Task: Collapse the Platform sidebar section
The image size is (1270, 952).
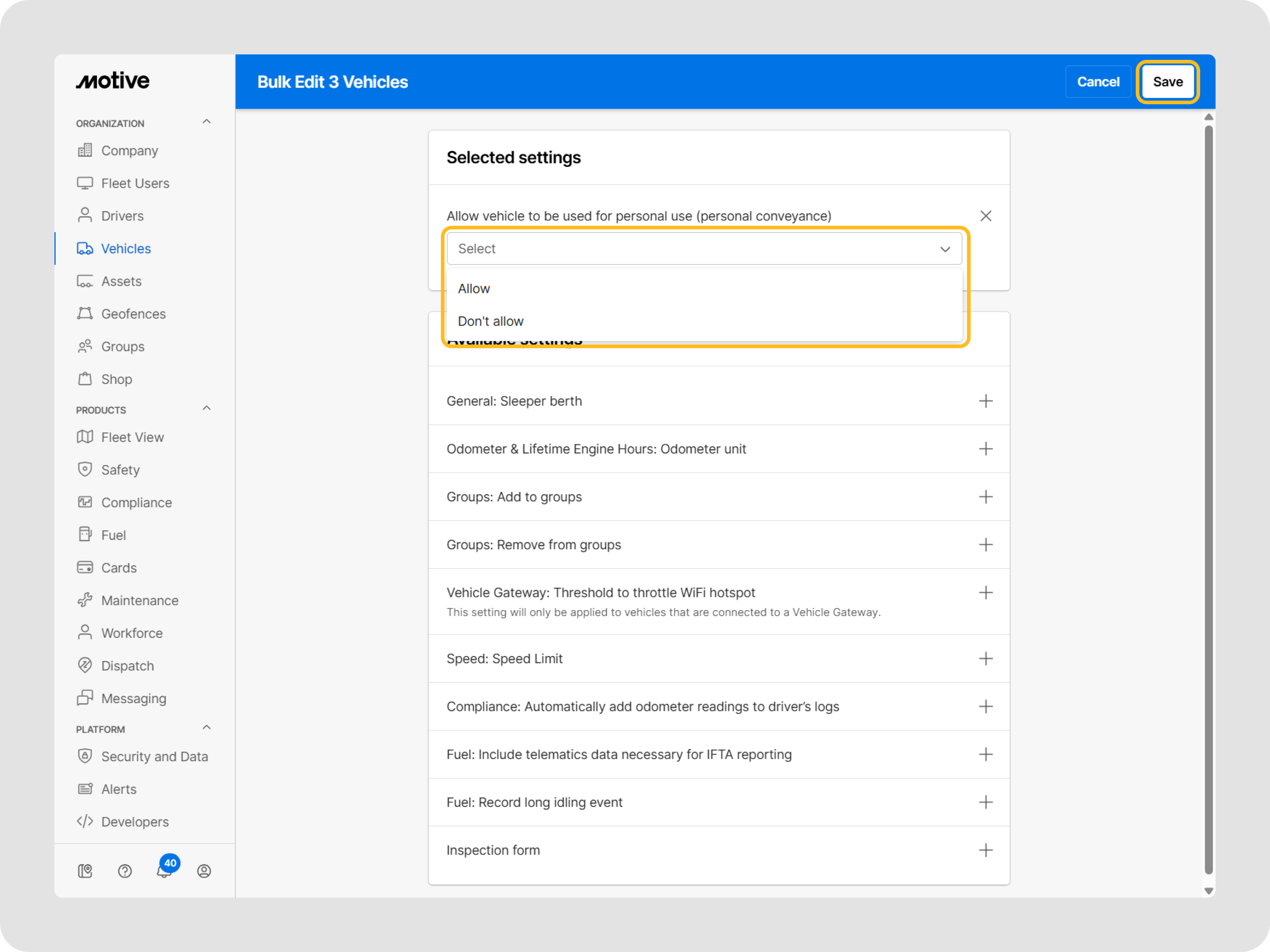Action: coord(207,728)
